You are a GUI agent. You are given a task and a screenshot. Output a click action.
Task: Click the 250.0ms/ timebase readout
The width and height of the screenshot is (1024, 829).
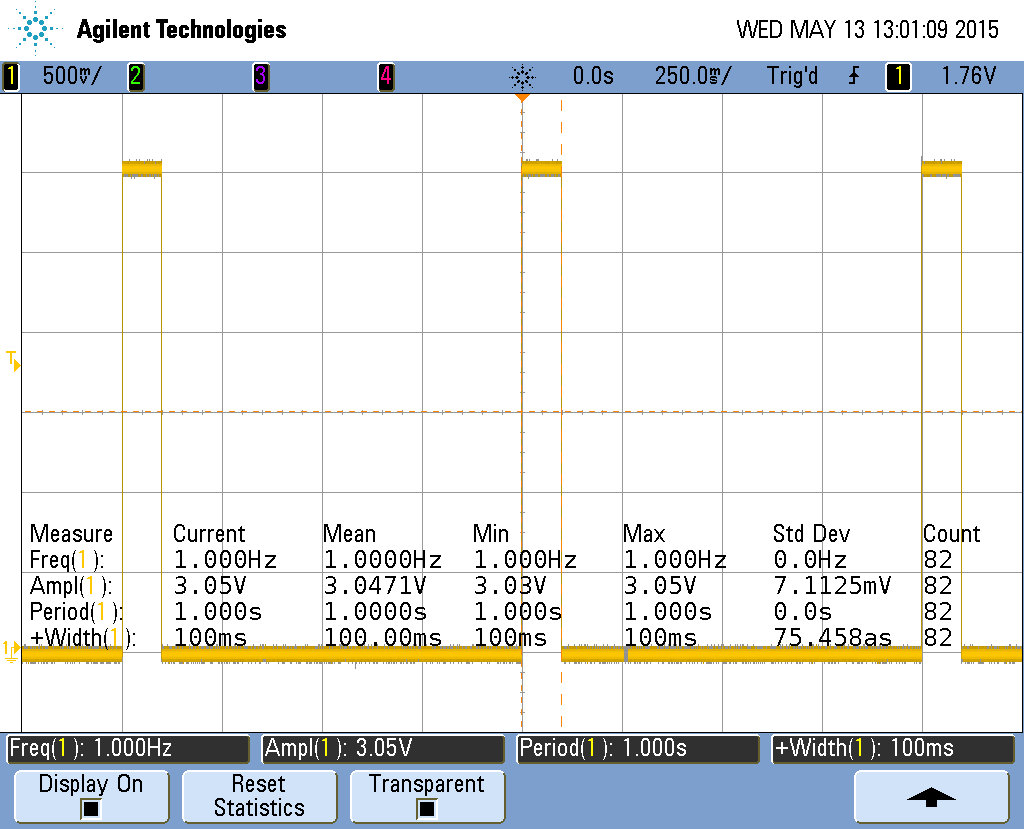693,76
